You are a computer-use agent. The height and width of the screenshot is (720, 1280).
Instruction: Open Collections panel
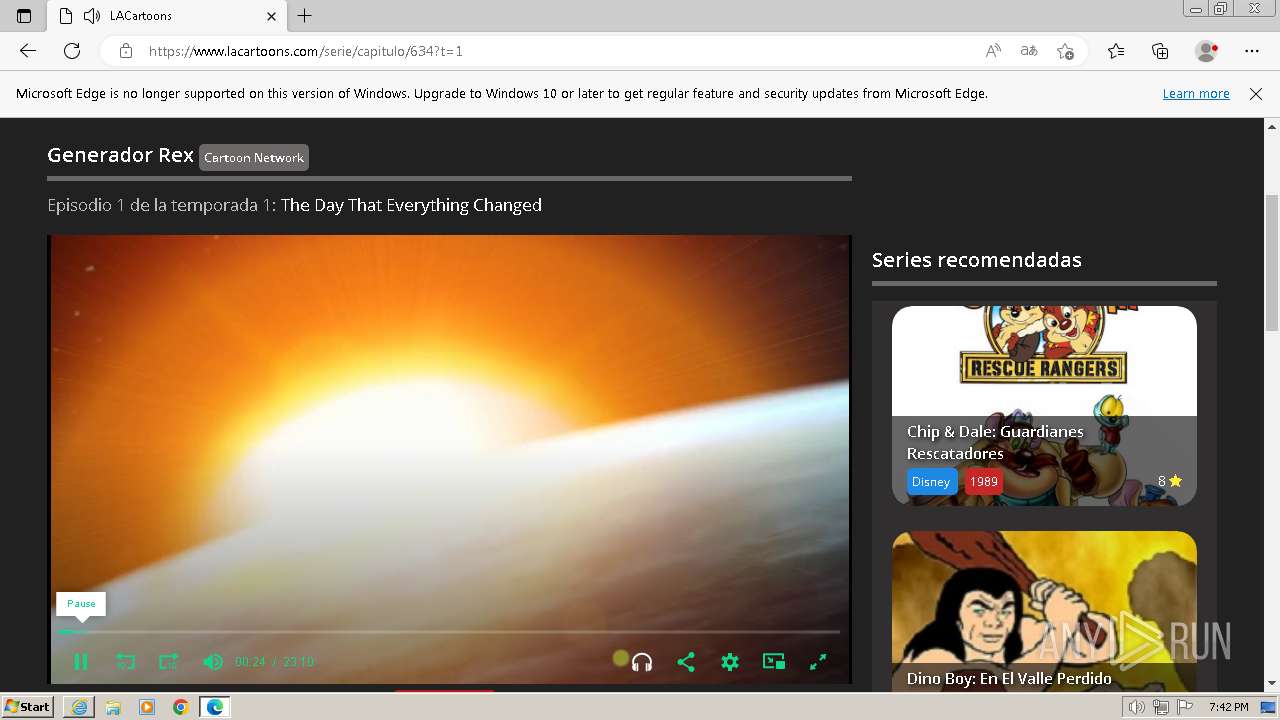coord(1160,51)
